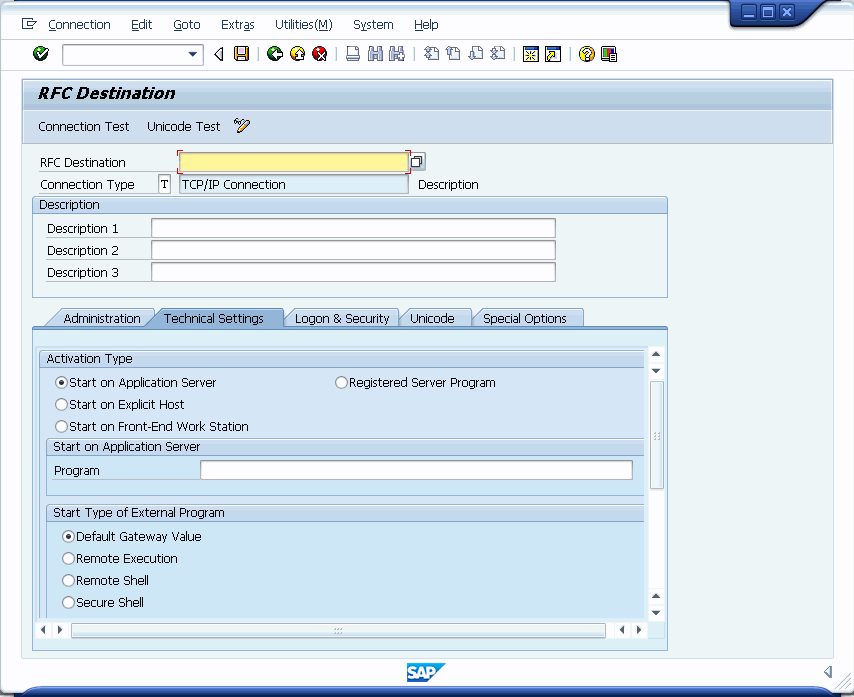
Task: Switch to the Unicode tab
Action: point(435,317)
